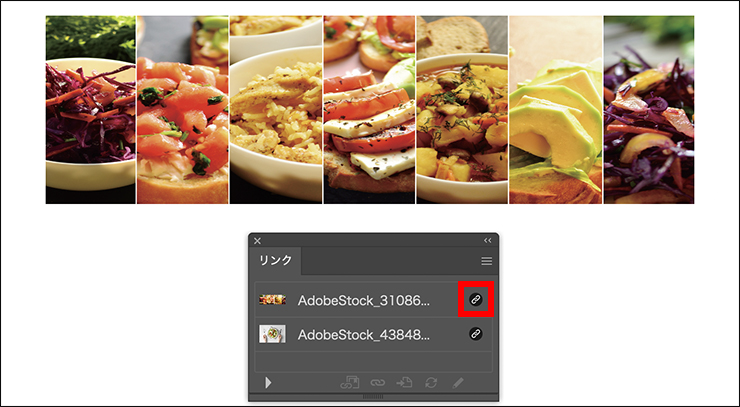This screenshot has height=407, width=740.
Task: Expand link info with the disclosure triangle
Action: (x=268, y=382)
